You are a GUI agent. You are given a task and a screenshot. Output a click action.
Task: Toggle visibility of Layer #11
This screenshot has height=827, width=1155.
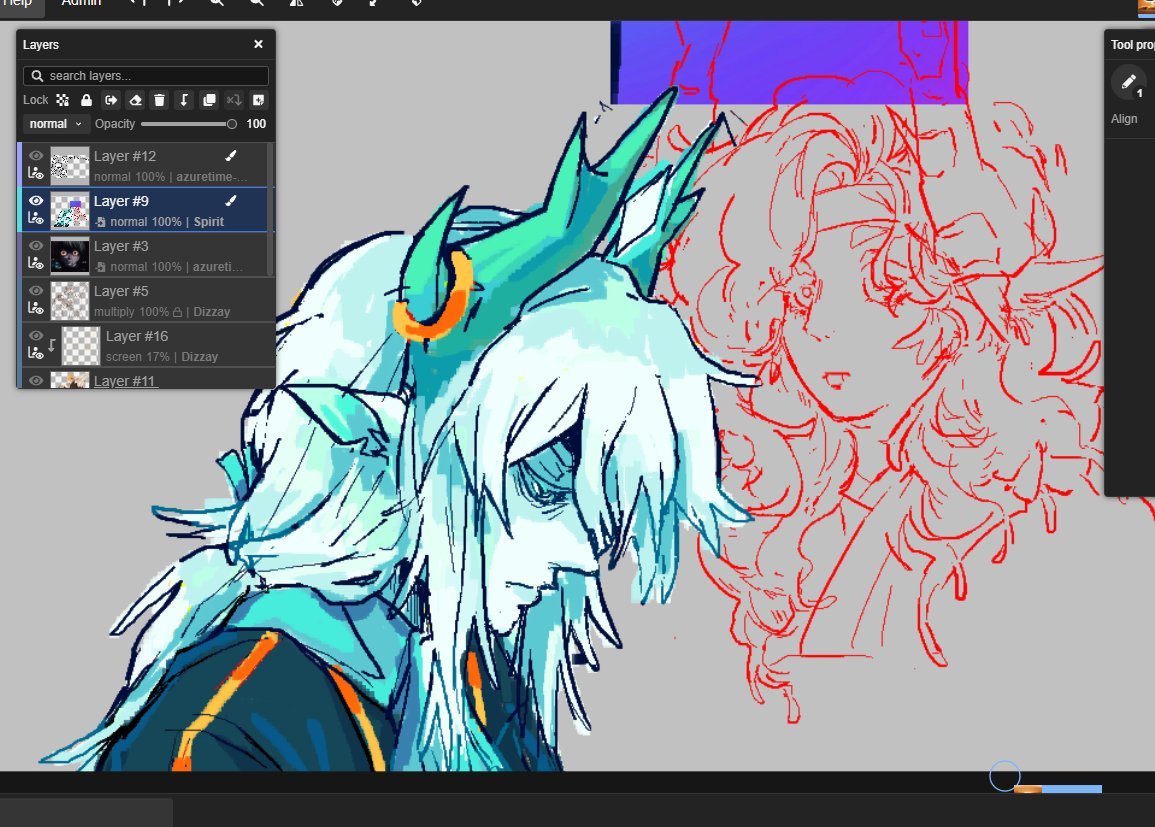pos(35,380)
